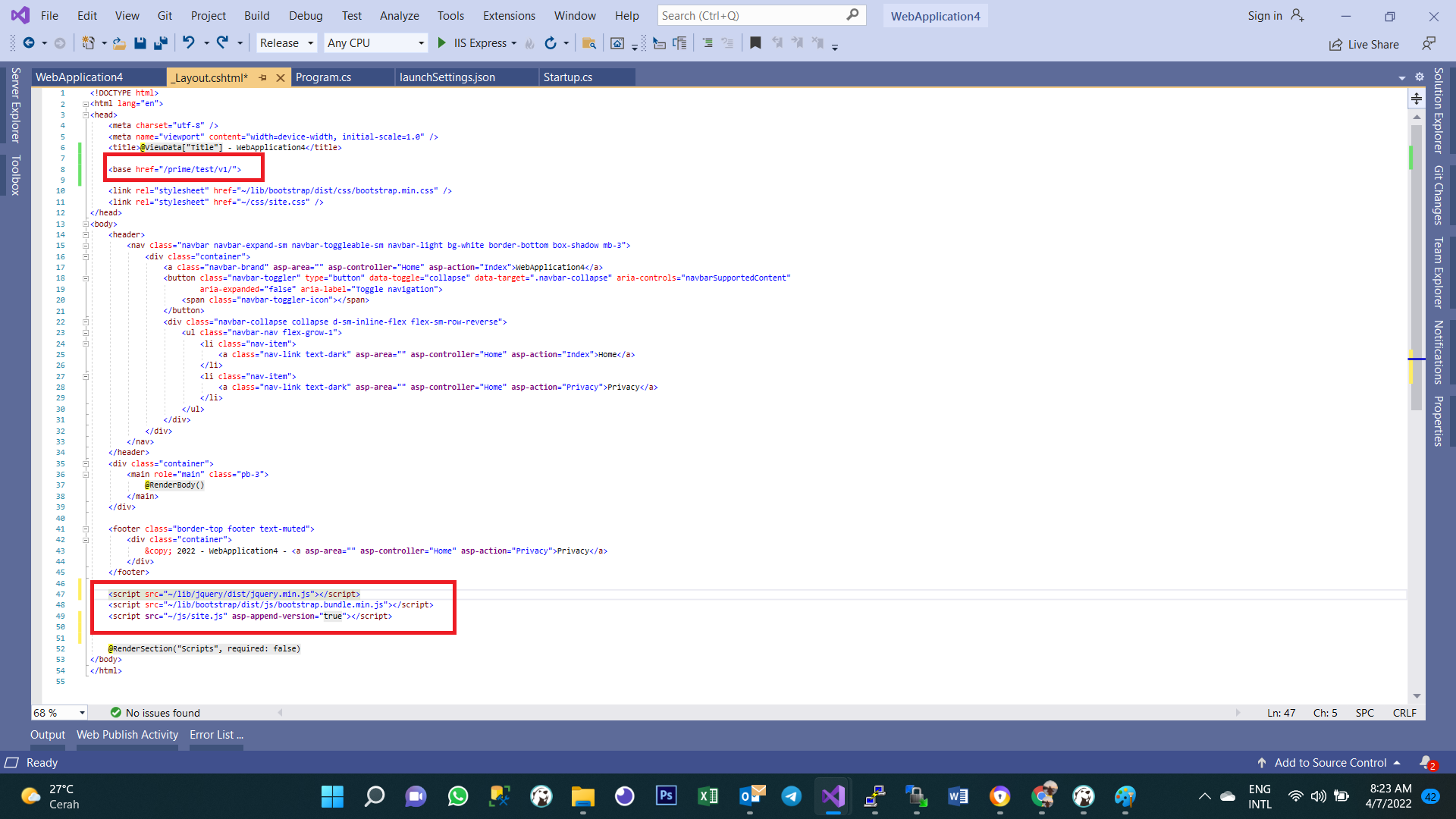Collapse the head element outlining toggle

point(86,115)
